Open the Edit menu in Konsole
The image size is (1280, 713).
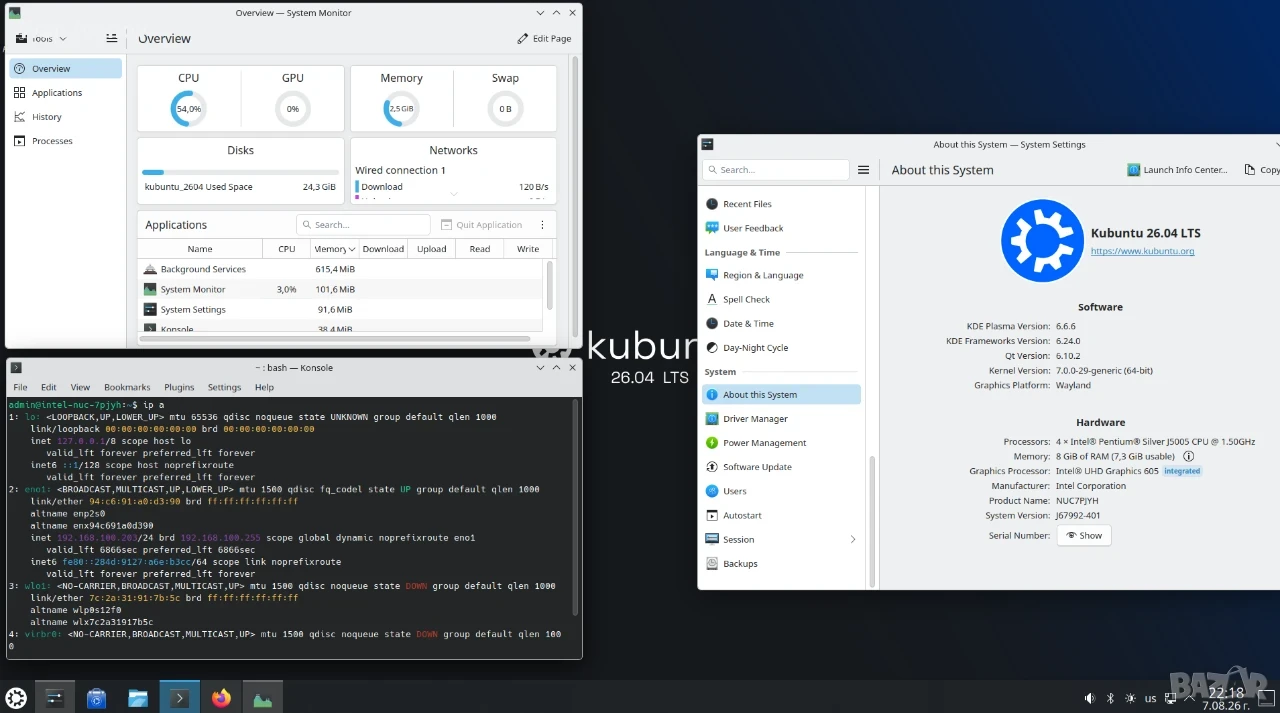[x=49, y=387]
